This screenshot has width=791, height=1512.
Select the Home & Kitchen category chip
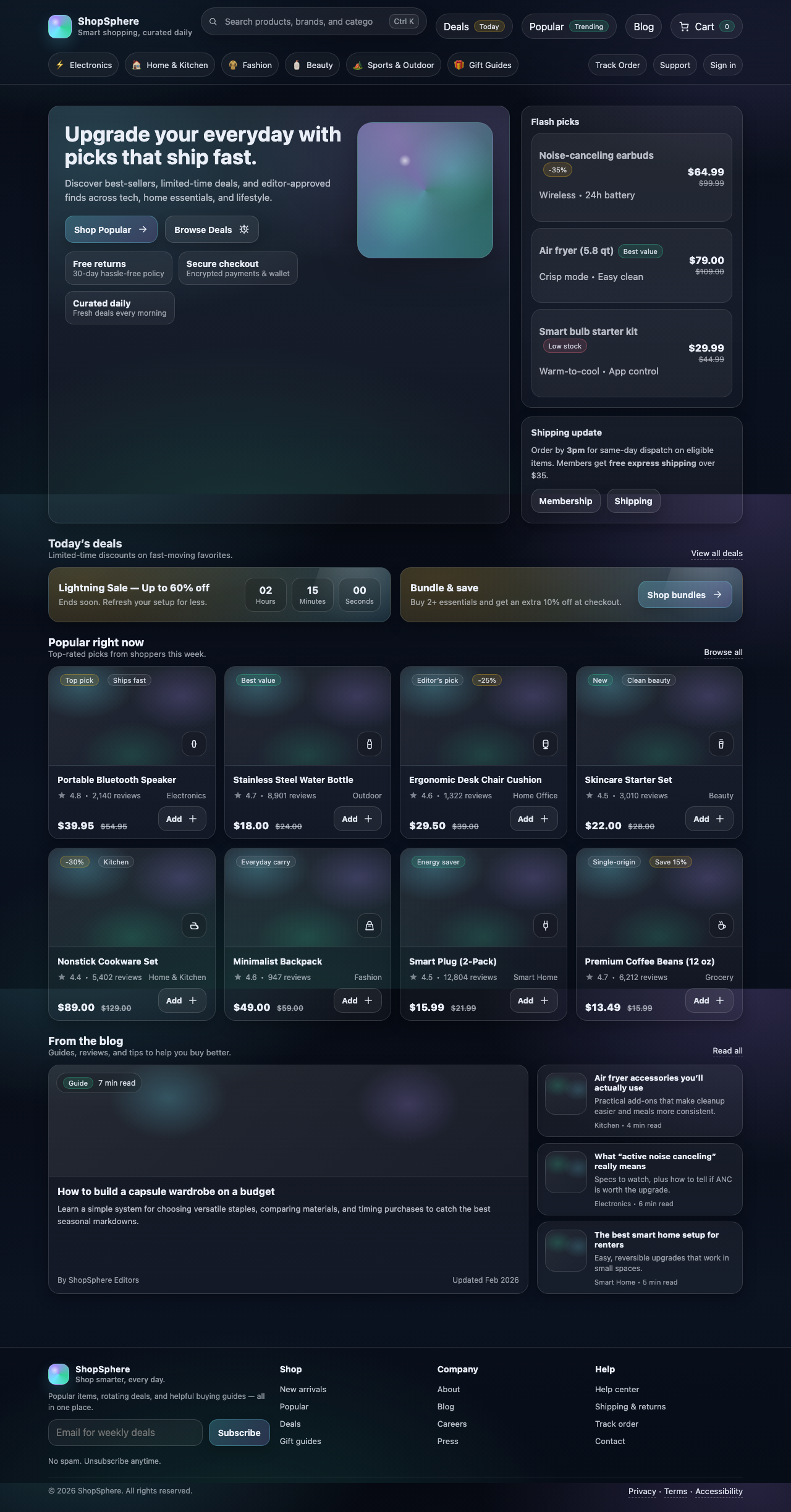coord(170,65)
